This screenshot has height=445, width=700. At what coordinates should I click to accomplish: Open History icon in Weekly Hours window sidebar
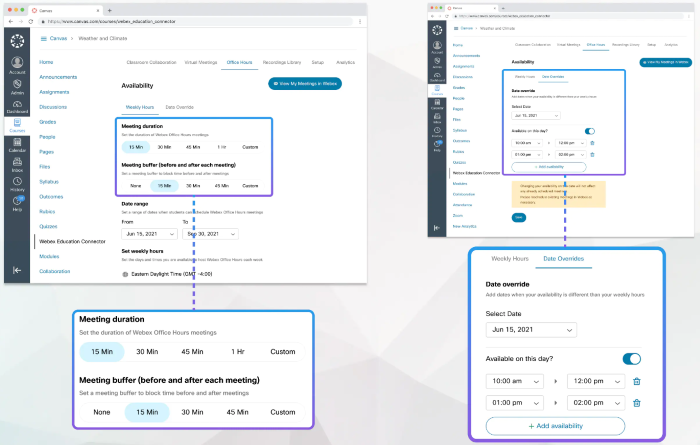[17, 184]
